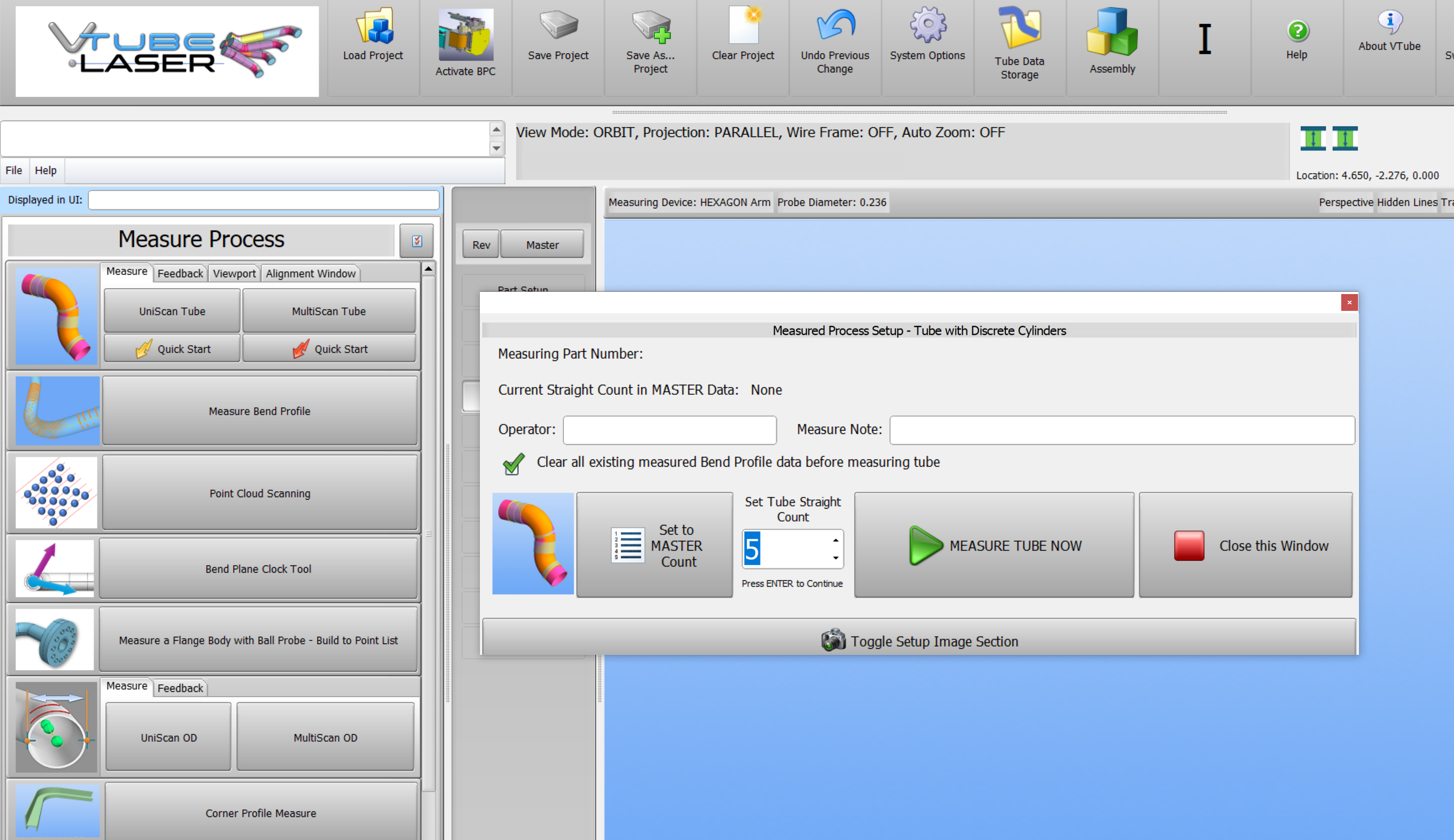Image resolution: width=1454 pixels, height=840 pixels.
Task: Switch to the Feedback tab beside Viewport
Action: click(180, 273)
